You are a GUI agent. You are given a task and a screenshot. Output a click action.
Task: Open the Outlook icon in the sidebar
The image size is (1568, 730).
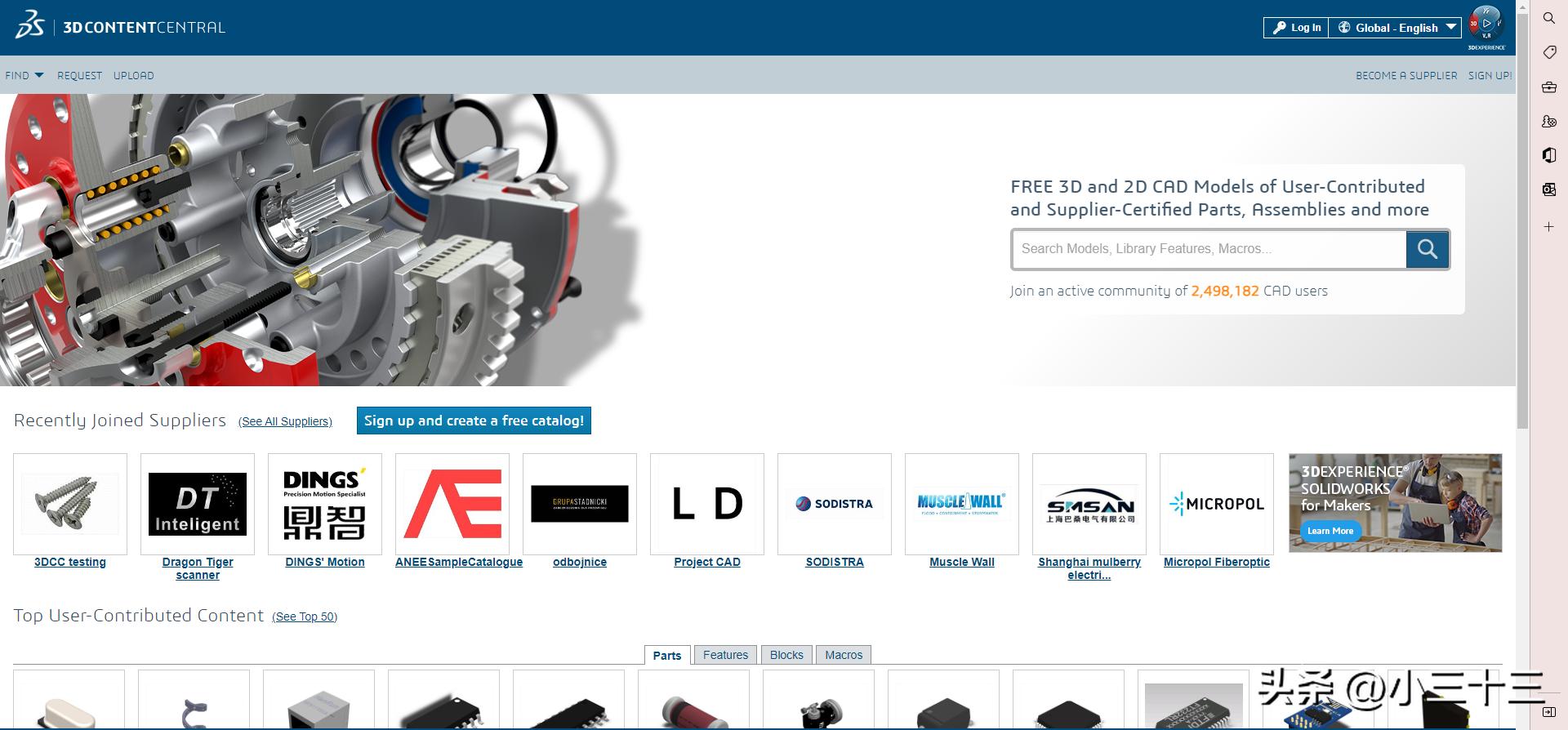(1548, 189)
